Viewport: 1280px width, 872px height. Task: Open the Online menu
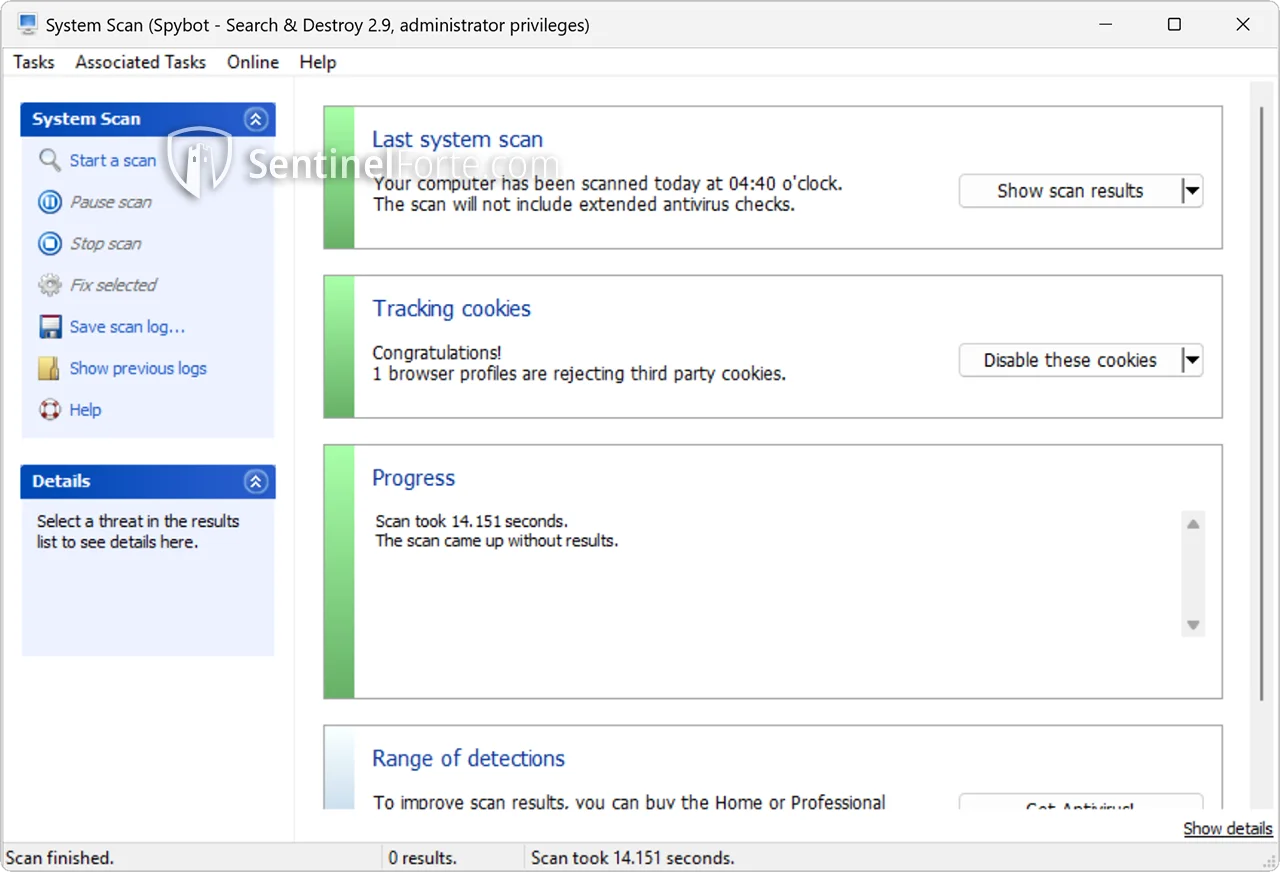tap(253, 62)
